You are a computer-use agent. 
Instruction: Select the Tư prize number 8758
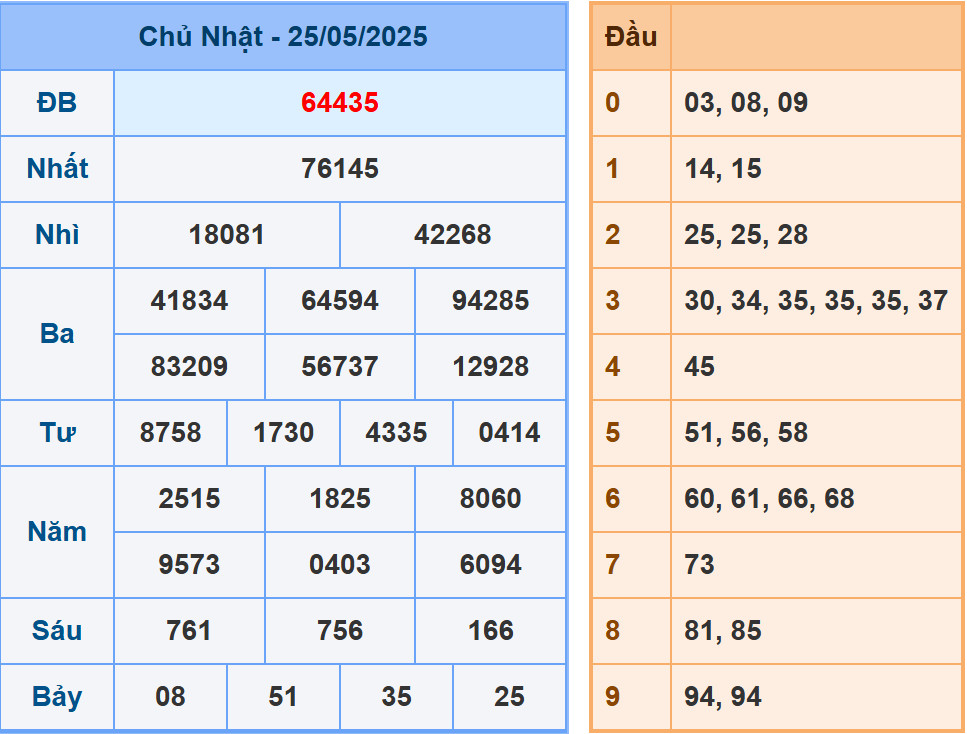click(171, 433)
